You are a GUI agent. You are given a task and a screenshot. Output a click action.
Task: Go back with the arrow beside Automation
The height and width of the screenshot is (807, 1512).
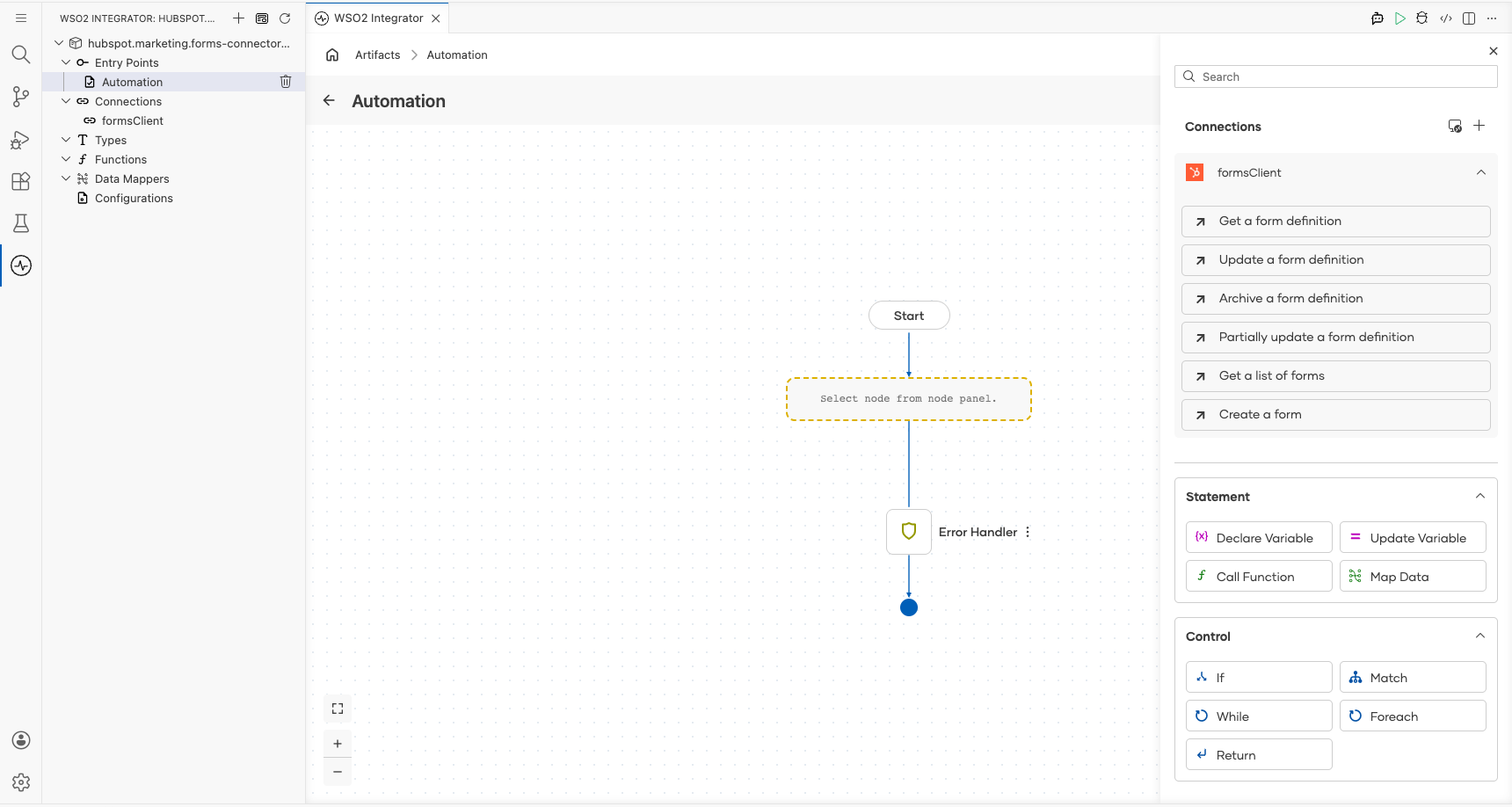coord(329,100)
